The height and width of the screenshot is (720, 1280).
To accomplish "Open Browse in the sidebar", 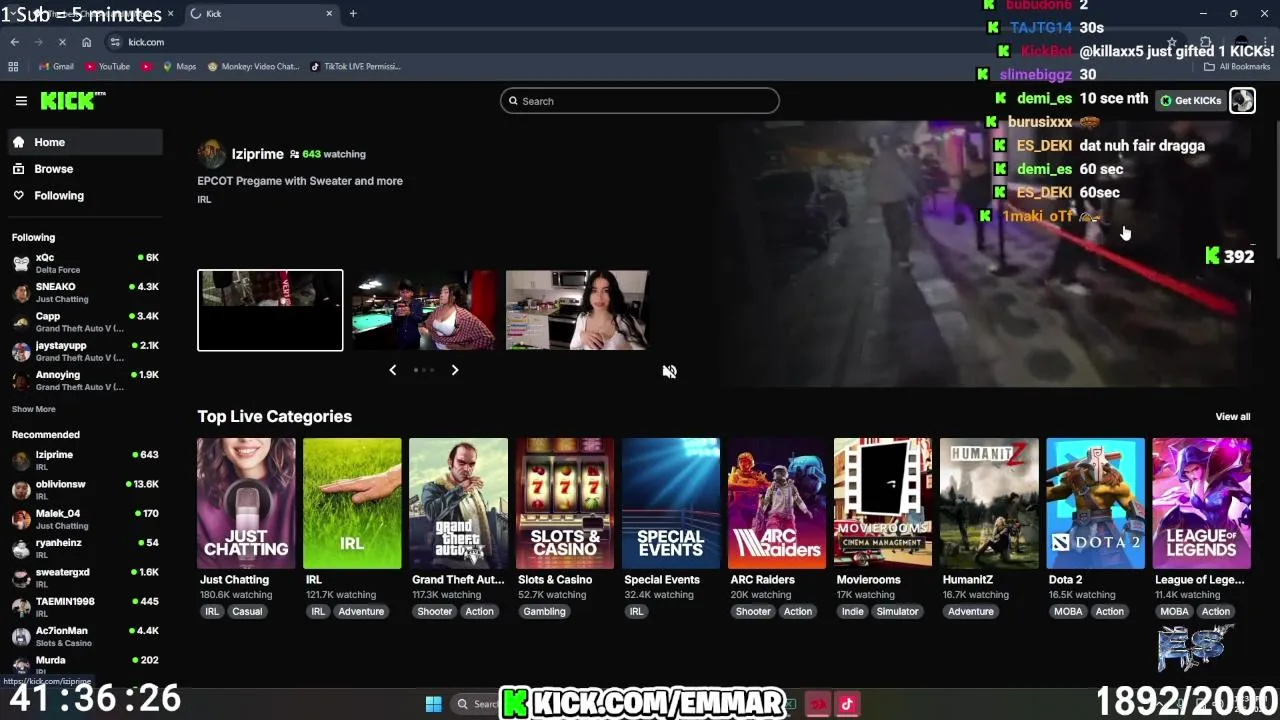I will (84, 169).
